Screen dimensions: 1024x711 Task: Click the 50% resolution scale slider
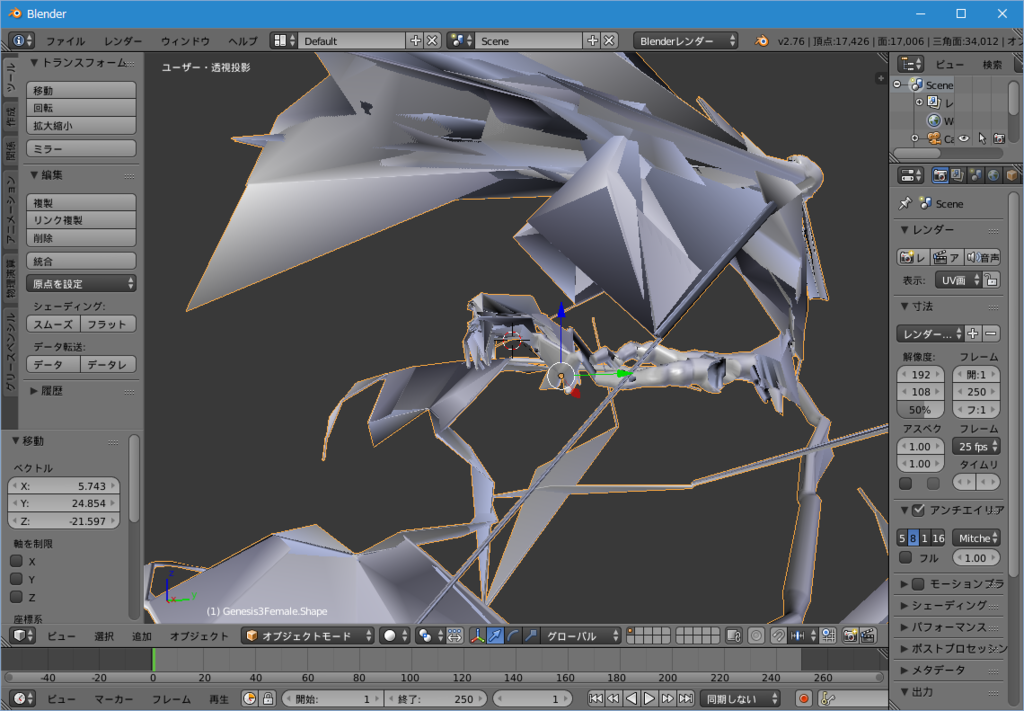[x=920, y=410]
